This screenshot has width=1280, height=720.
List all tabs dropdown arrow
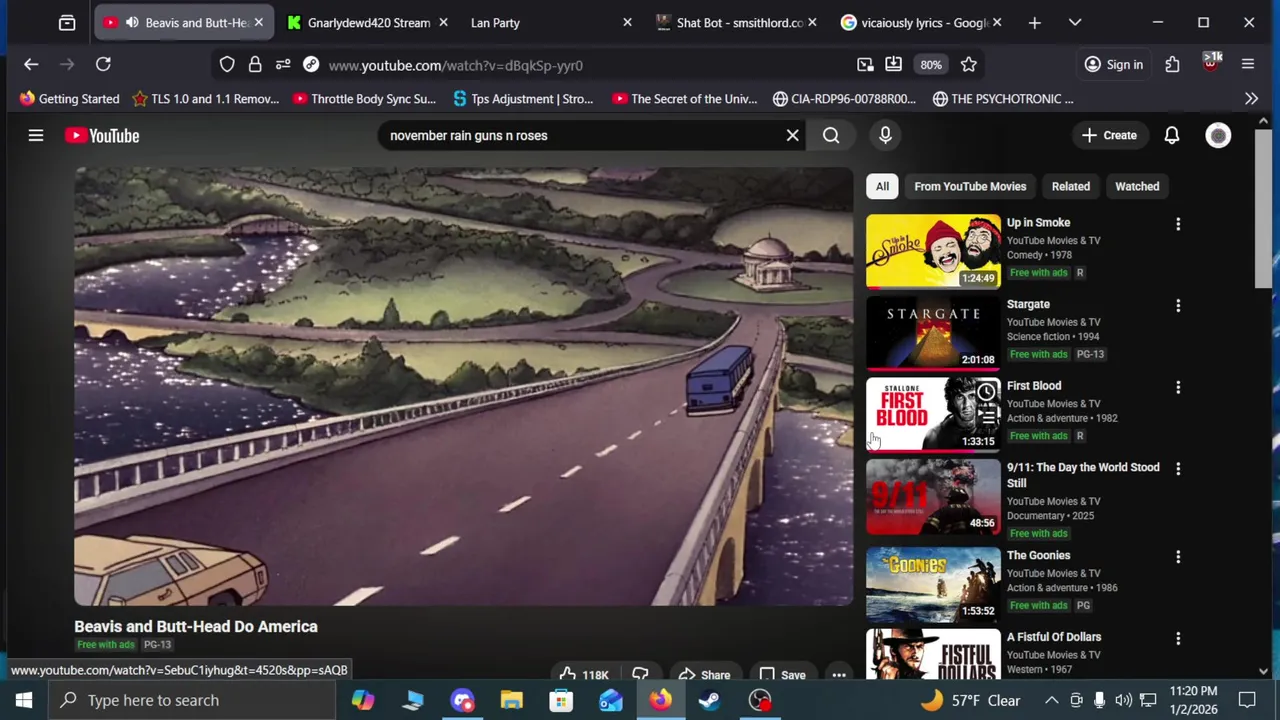[1075, 22]
